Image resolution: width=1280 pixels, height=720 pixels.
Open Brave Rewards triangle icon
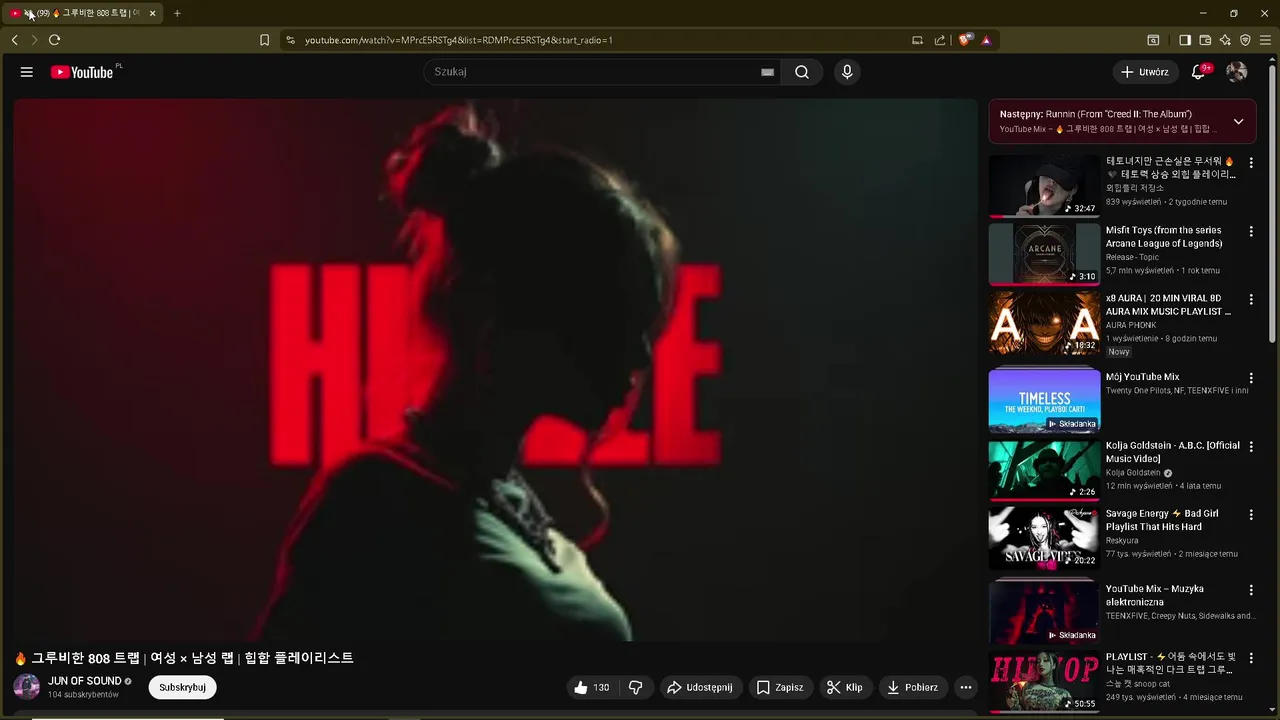click(x=986, y=40)
